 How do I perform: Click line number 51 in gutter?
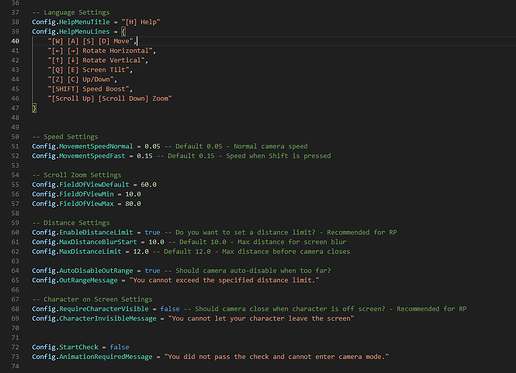click(15, 146)
